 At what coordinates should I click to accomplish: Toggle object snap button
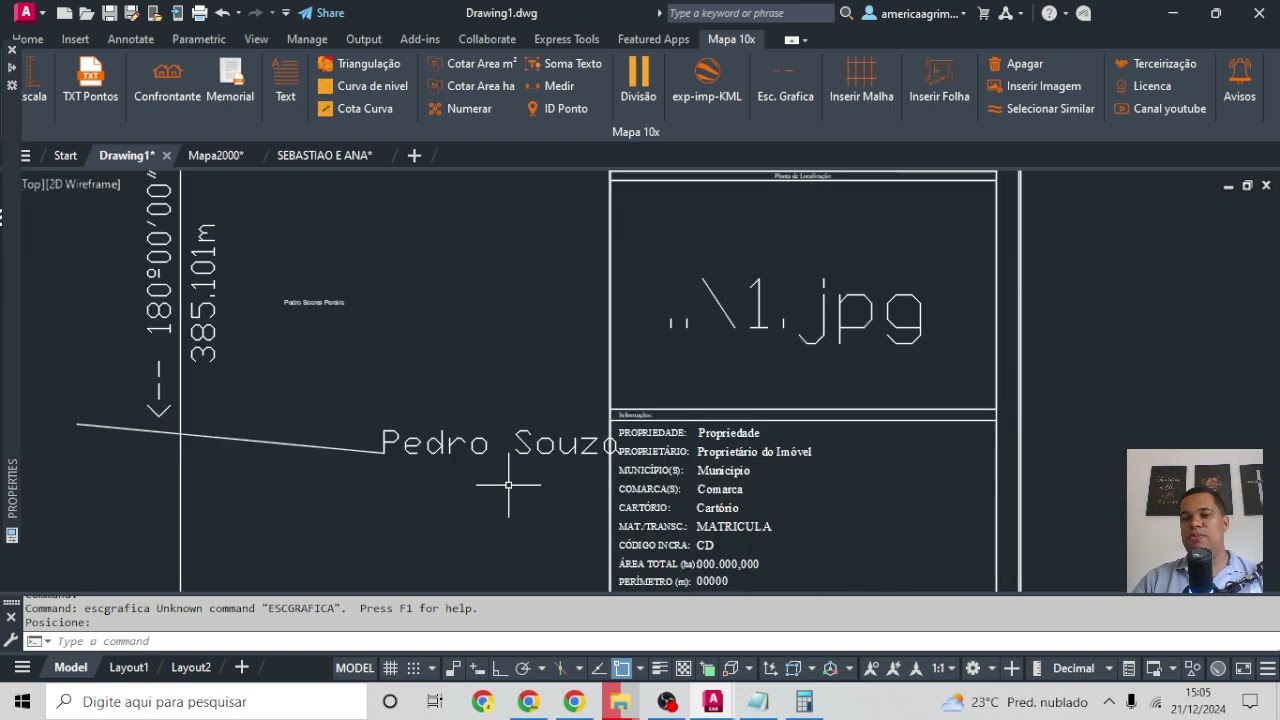click(x=622, y=668)
